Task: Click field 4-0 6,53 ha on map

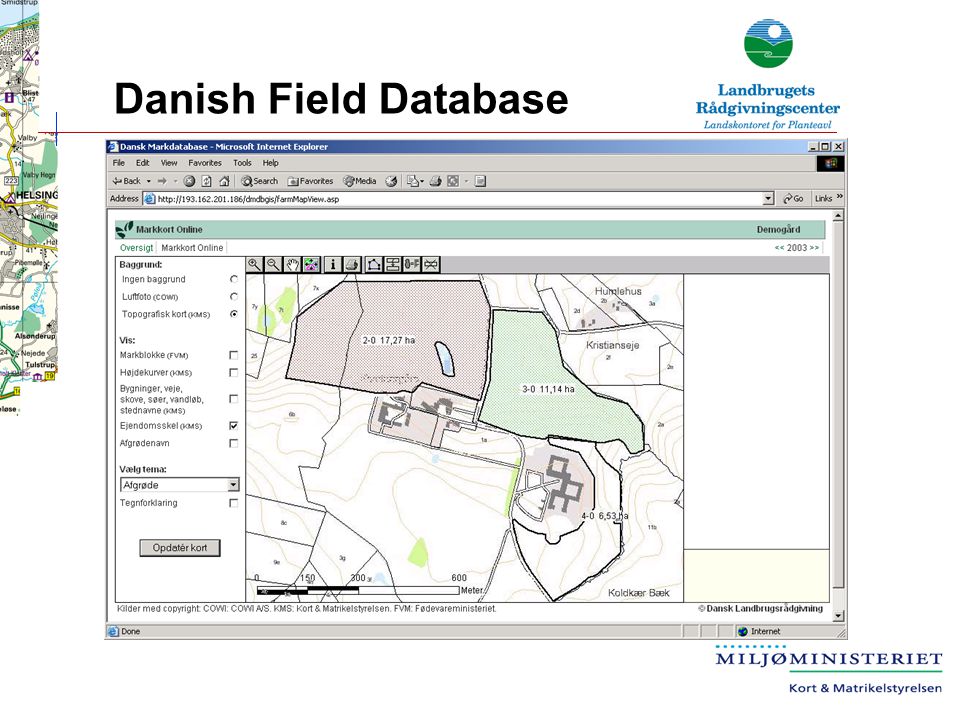Action: [x=605, y=516]
